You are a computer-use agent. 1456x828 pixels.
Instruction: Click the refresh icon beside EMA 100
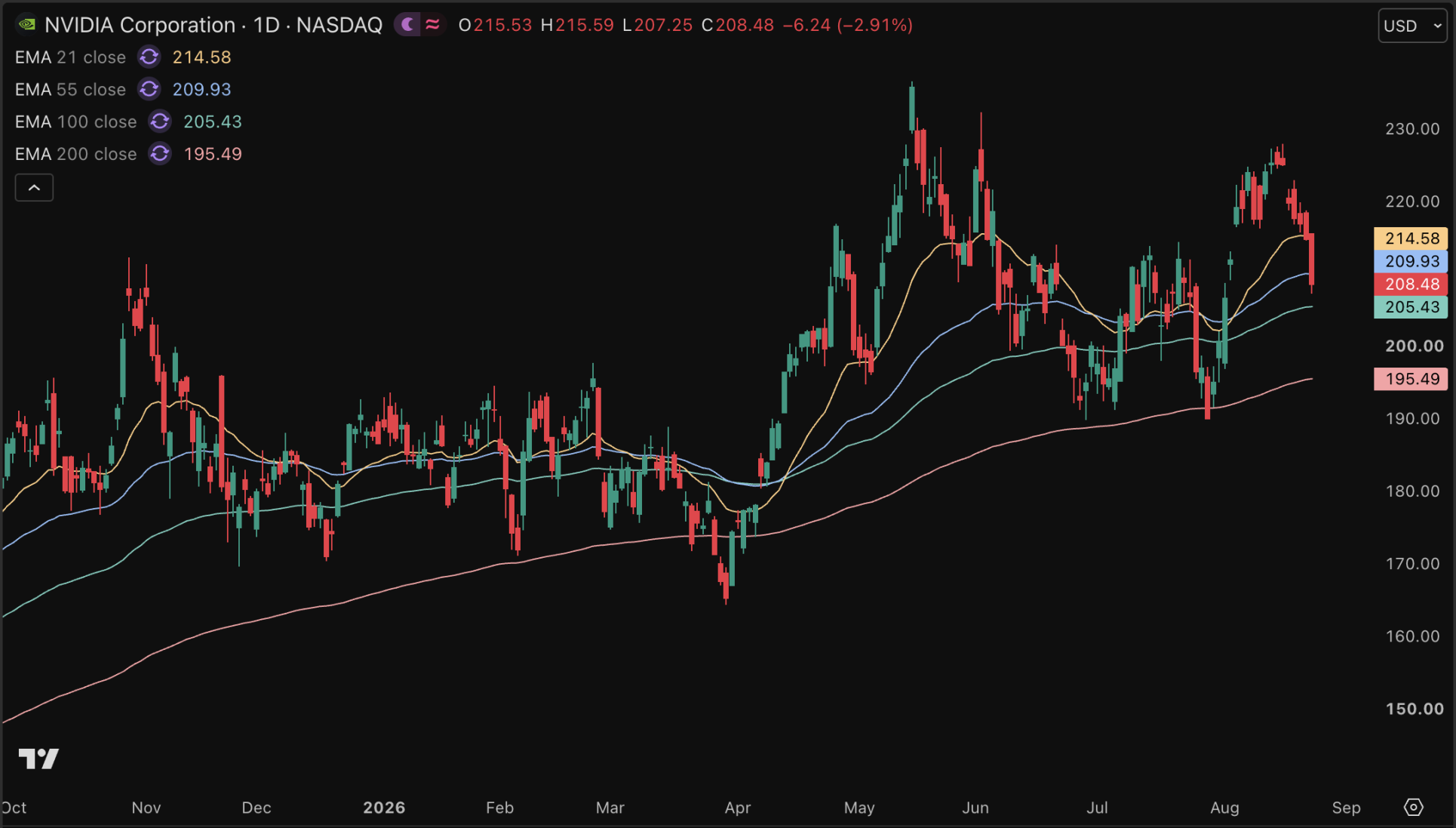[x=160, y=122]
